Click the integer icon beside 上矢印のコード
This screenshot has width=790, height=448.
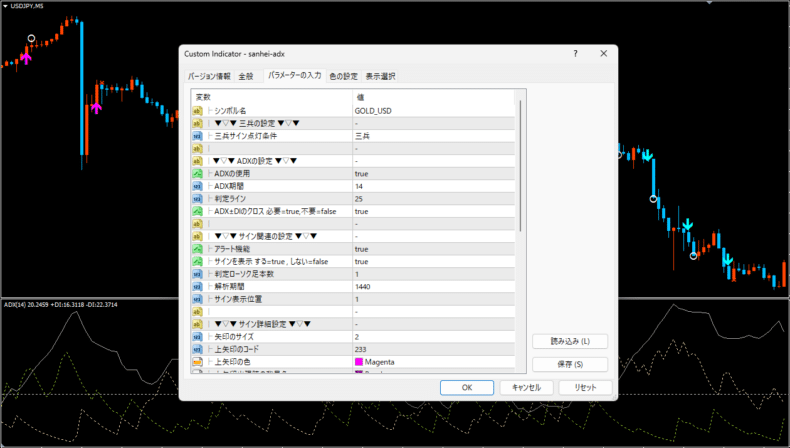click(x=198, y=349)
